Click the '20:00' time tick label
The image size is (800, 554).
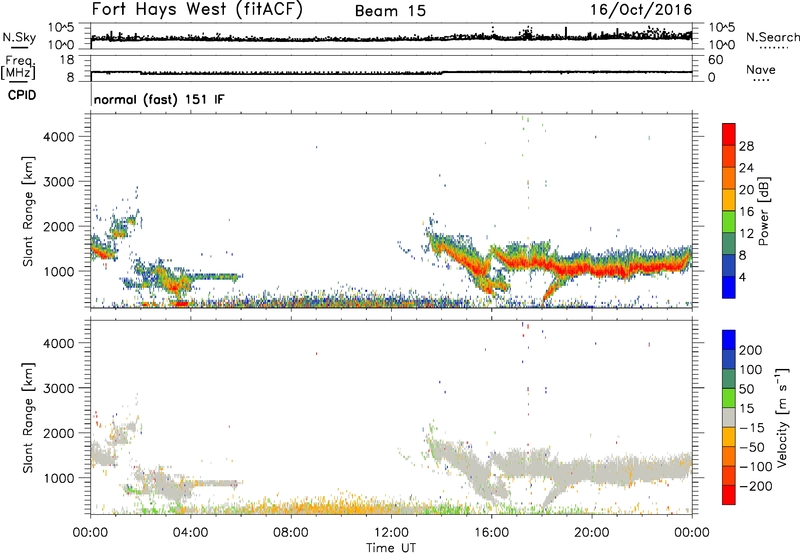coord(592,533)
